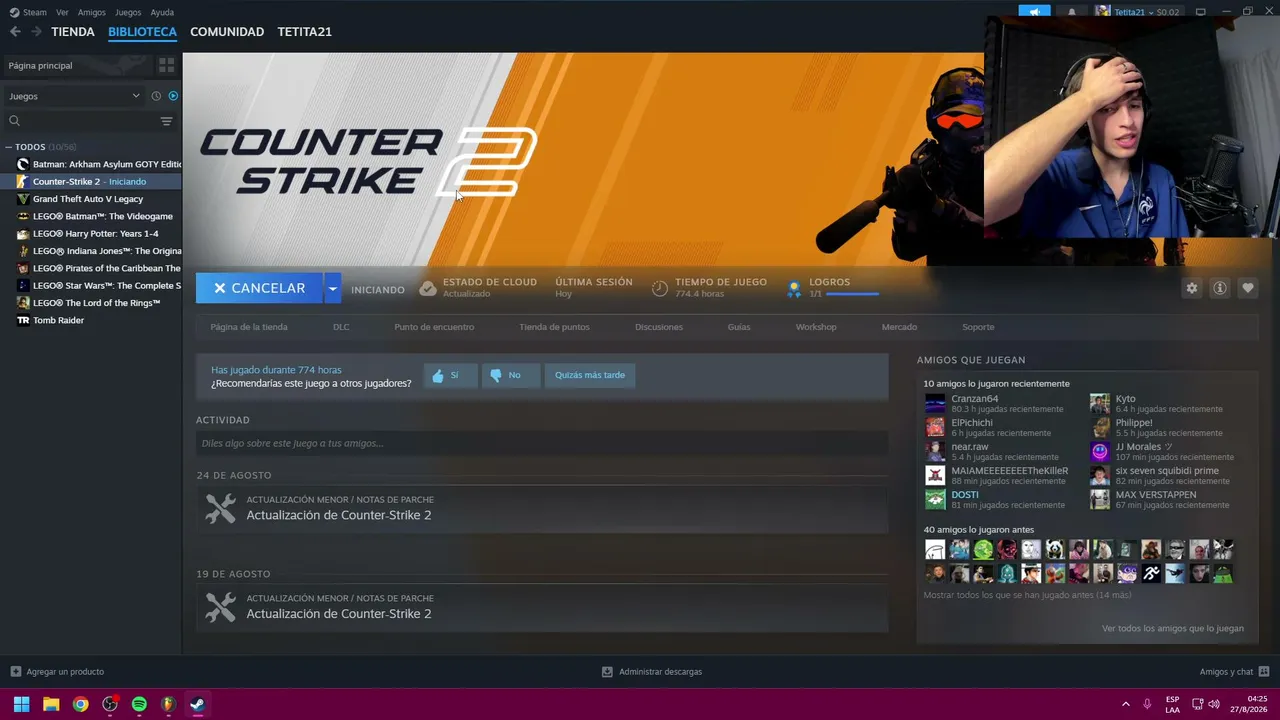Screen dimensions: 1280x720
Task: Expand the launch options arrow beside Cancelar
Action: tap(332, 288)
